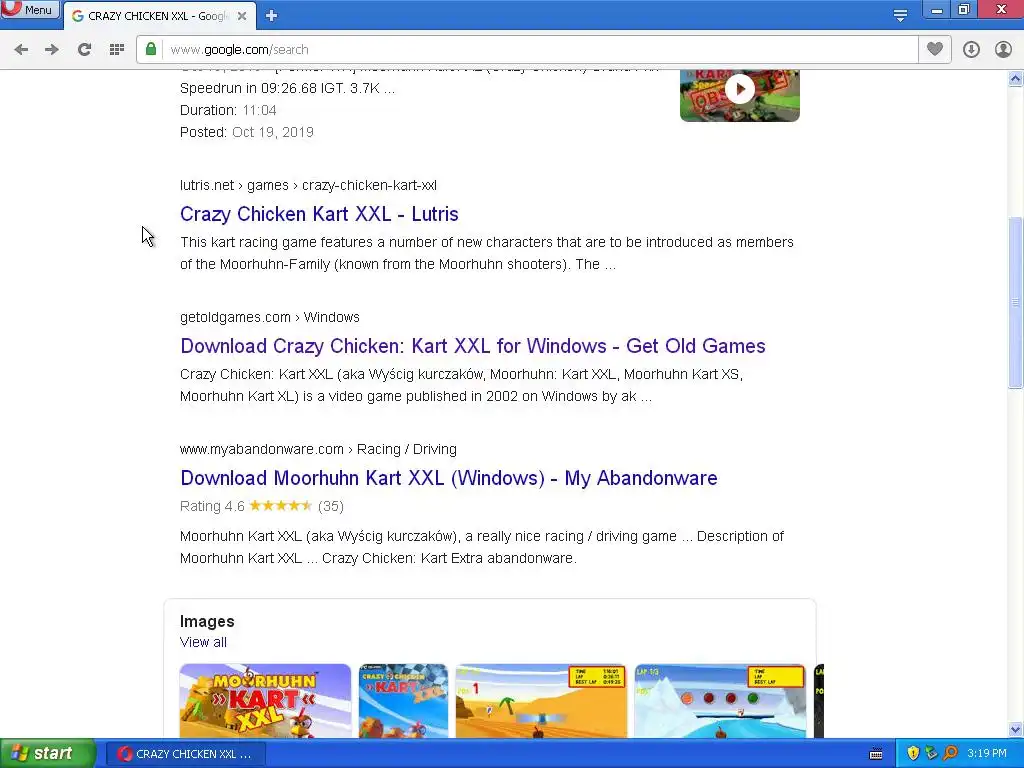This screenshot has height=768, width=1024.
Task: Close the CRAZY CHICKEN XXL tab
Action: [x=242, y=16]
